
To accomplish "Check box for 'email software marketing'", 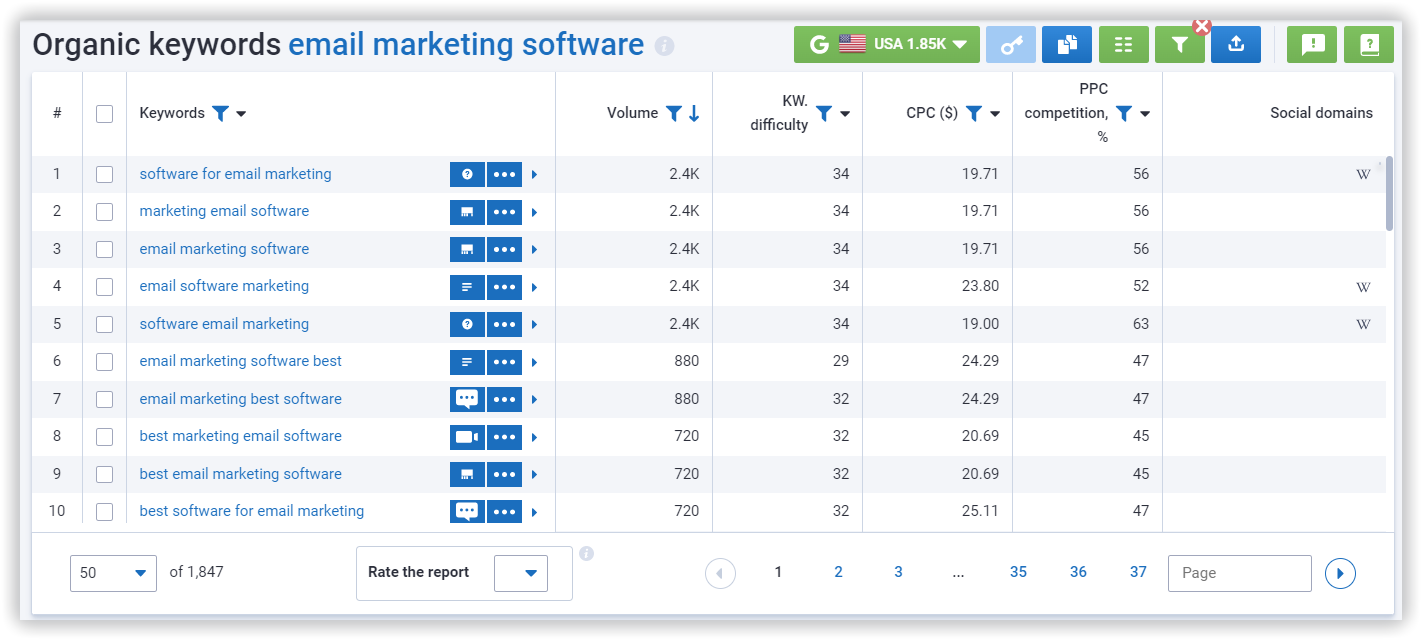I will point(104,286).
